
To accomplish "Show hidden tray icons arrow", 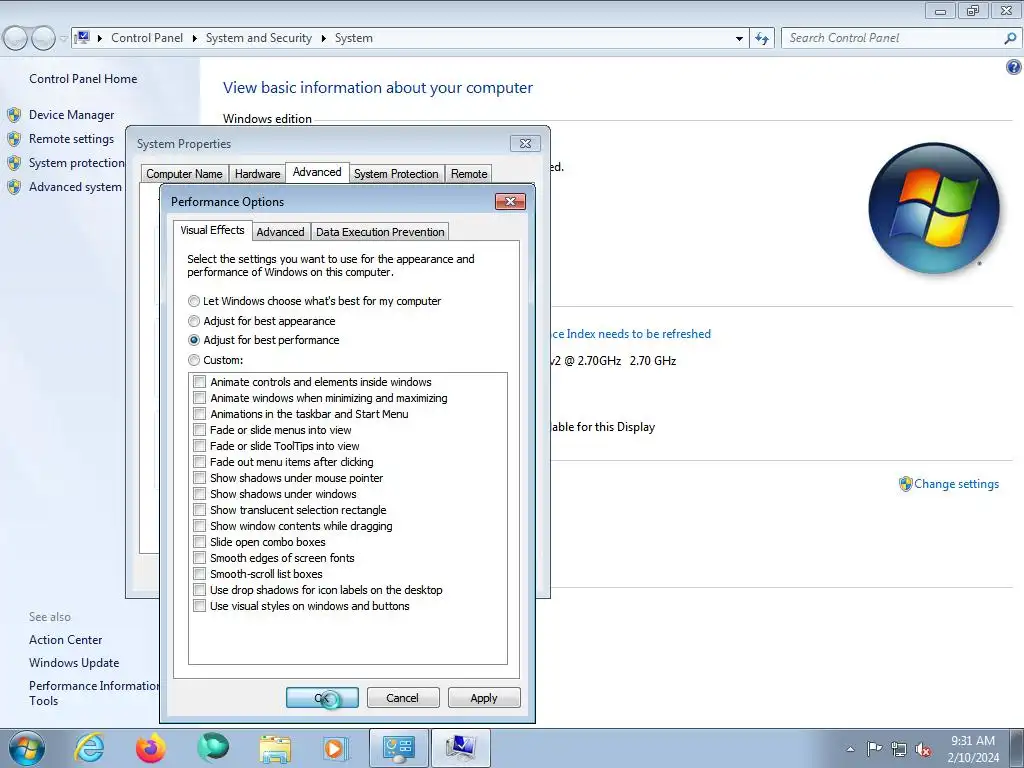I will coord(850,749).
